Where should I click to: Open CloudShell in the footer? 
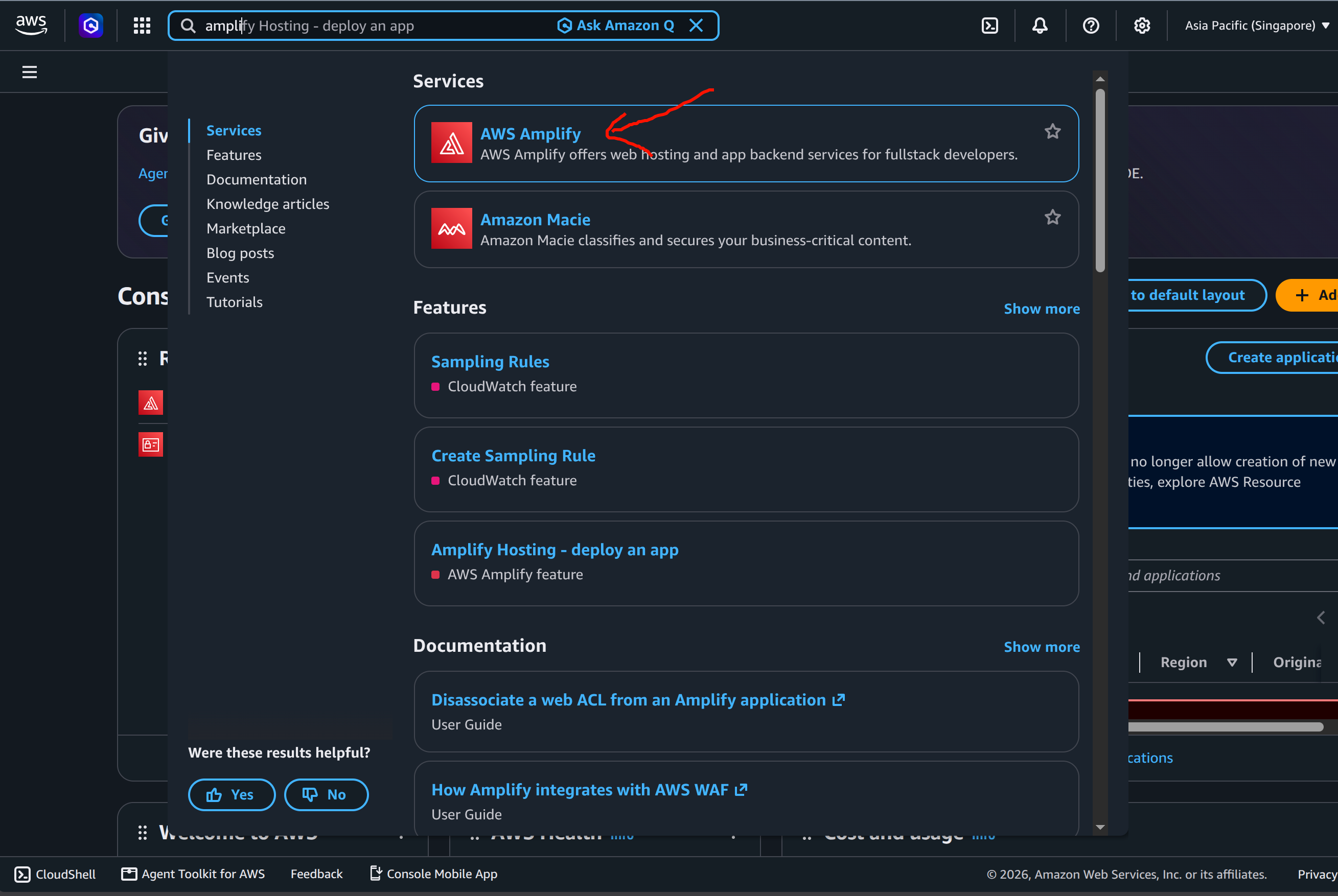tap(55, 874)
